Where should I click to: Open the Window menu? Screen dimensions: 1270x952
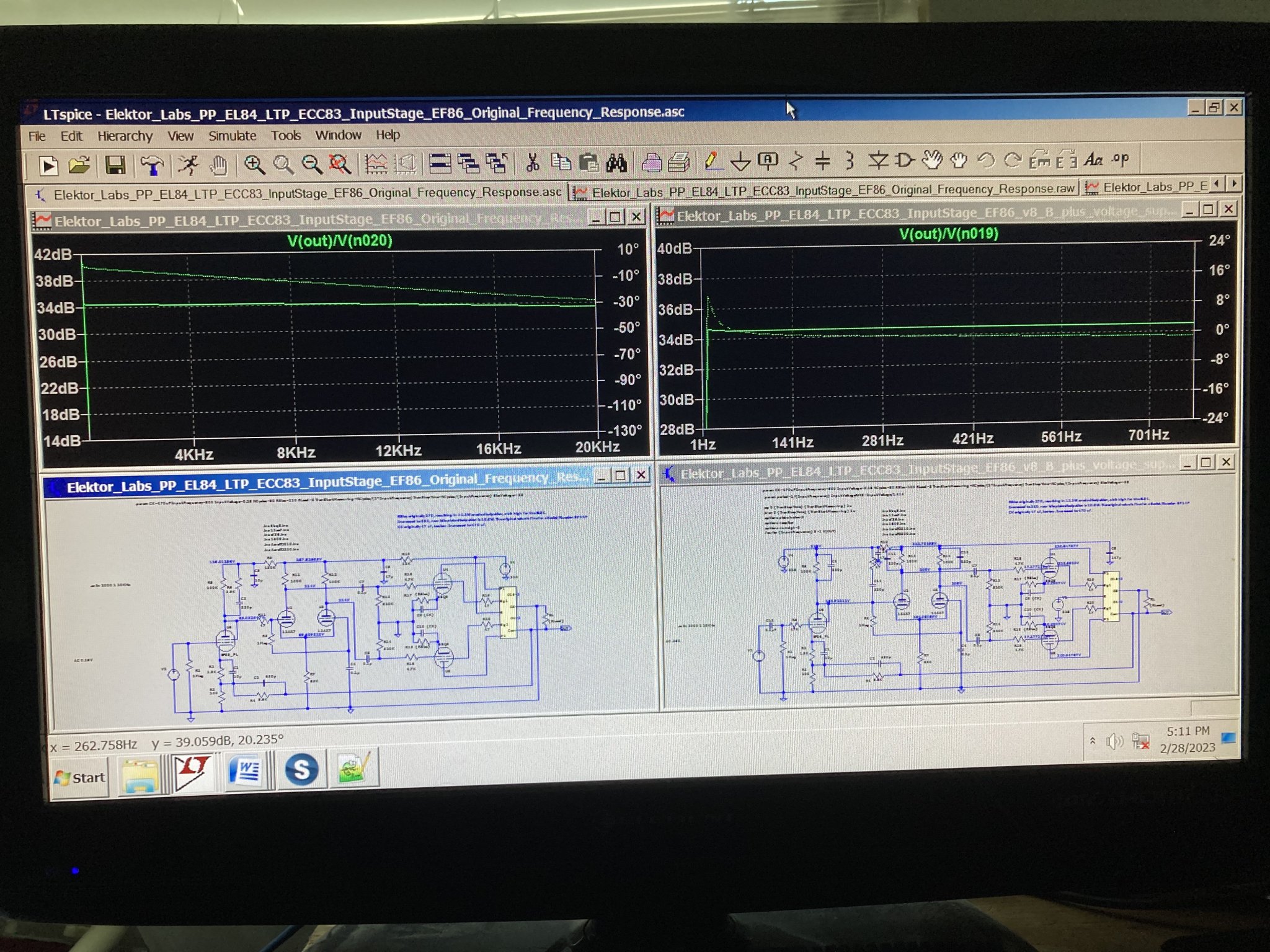[x=338, y=134]
